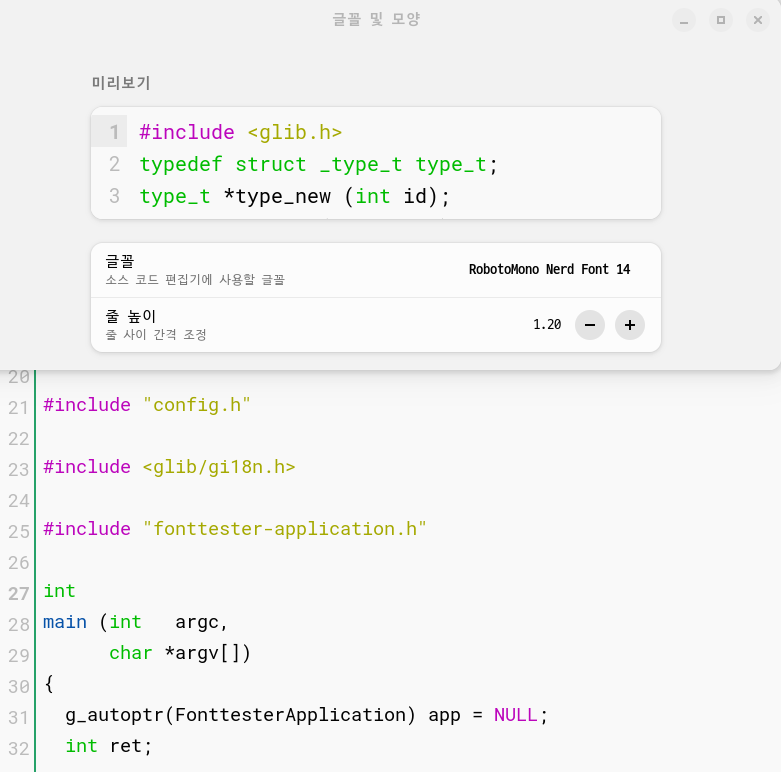Image resolution: width=781 pixels, height=772 pixels.
Task: Click 'argc,' parameter in editor line 28
Action: (201, 623)
